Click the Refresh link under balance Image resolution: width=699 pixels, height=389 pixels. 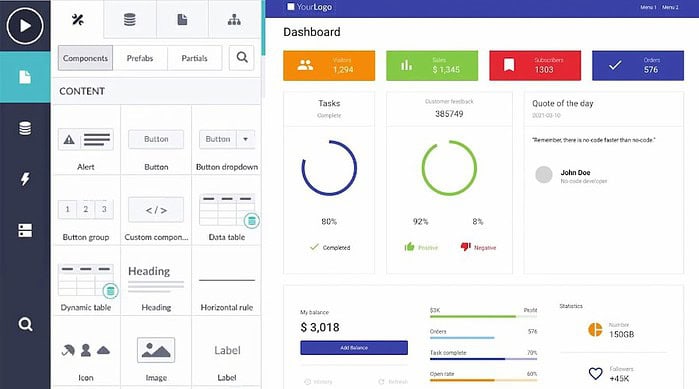tap(393, 382)
